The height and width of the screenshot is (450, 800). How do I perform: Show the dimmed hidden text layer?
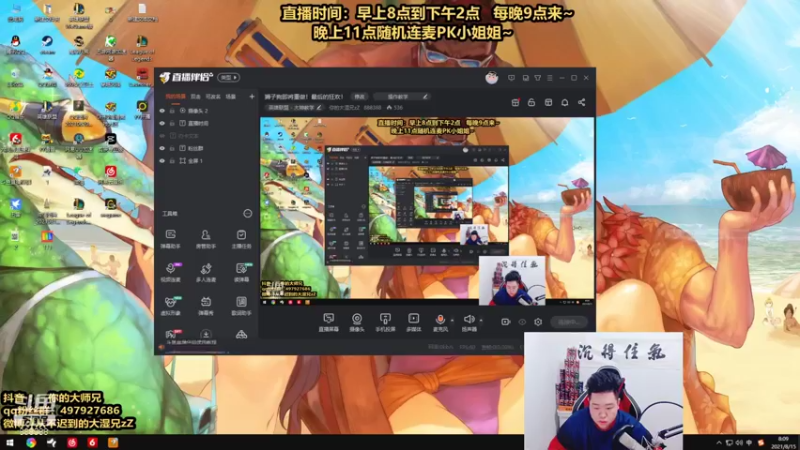click(162, 136)
